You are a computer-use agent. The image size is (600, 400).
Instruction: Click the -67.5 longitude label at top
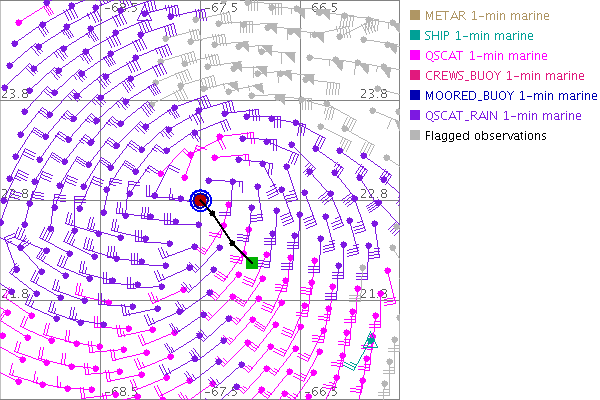pos(221,8)
